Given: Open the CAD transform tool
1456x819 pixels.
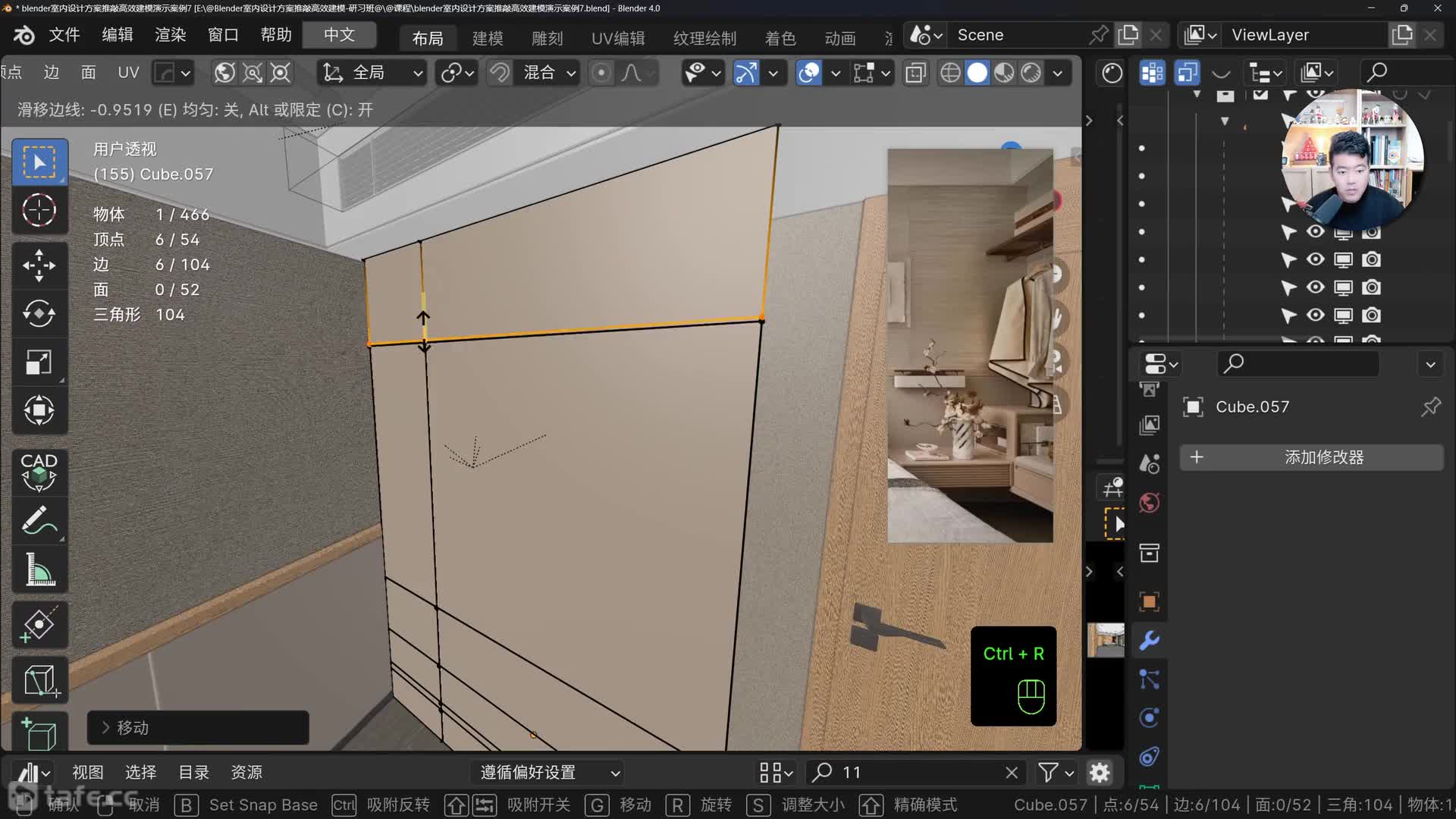Looking at the screenshot, I should 39,472.
